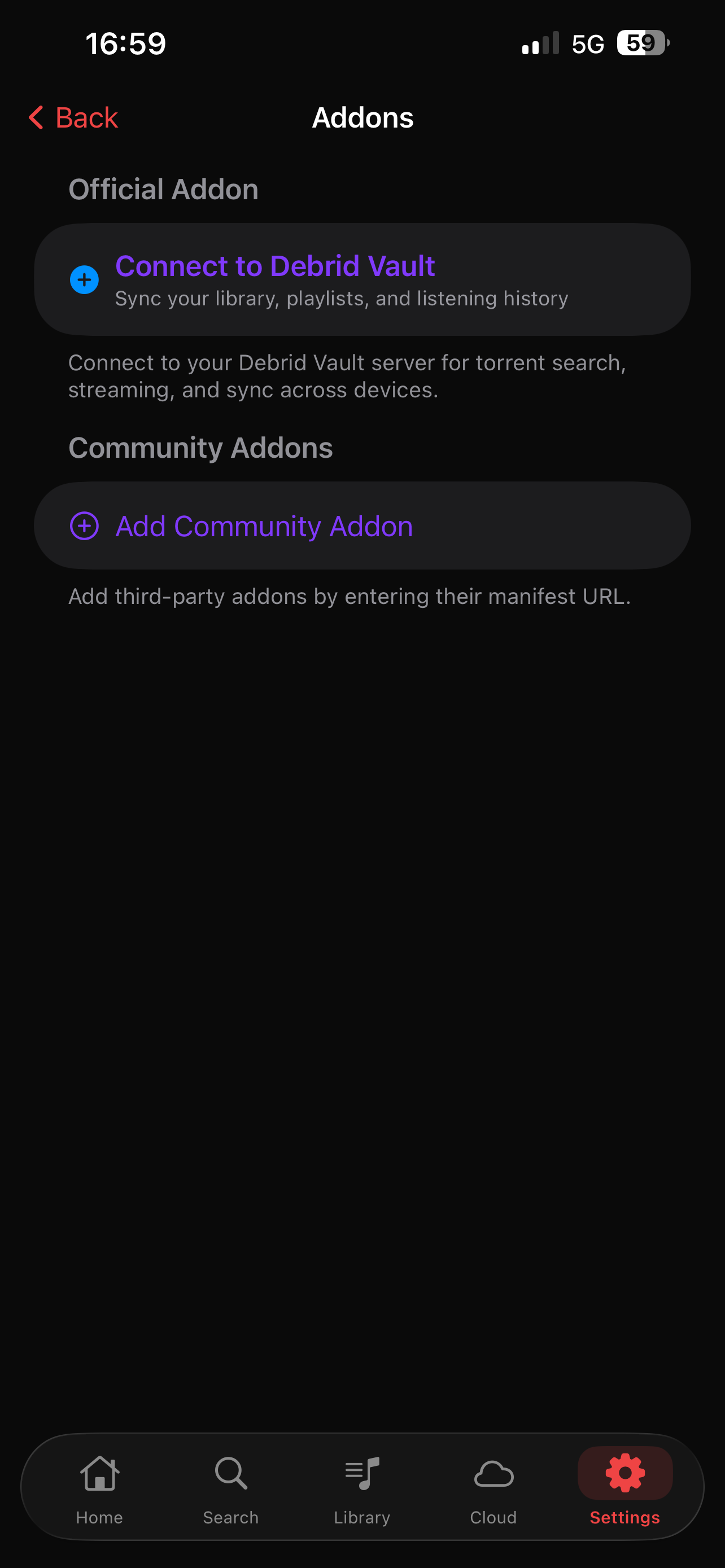Open the Library music note icon
Screen dimensions: 725x1568
click(x=362, y=1473)
